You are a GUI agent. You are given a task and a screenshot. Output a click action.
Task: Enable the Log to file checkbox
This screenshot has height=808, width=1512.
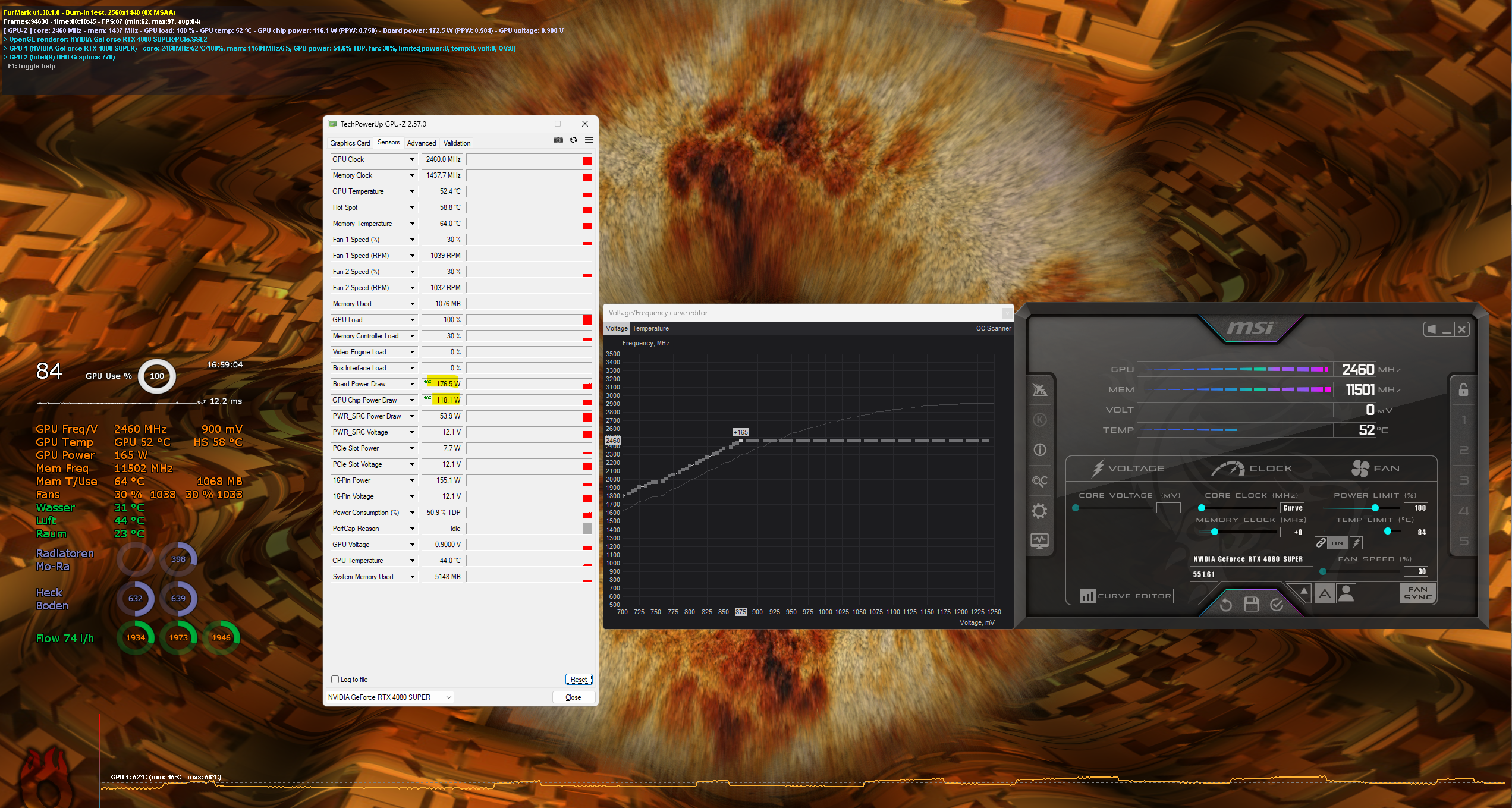(x=335, y=679)
